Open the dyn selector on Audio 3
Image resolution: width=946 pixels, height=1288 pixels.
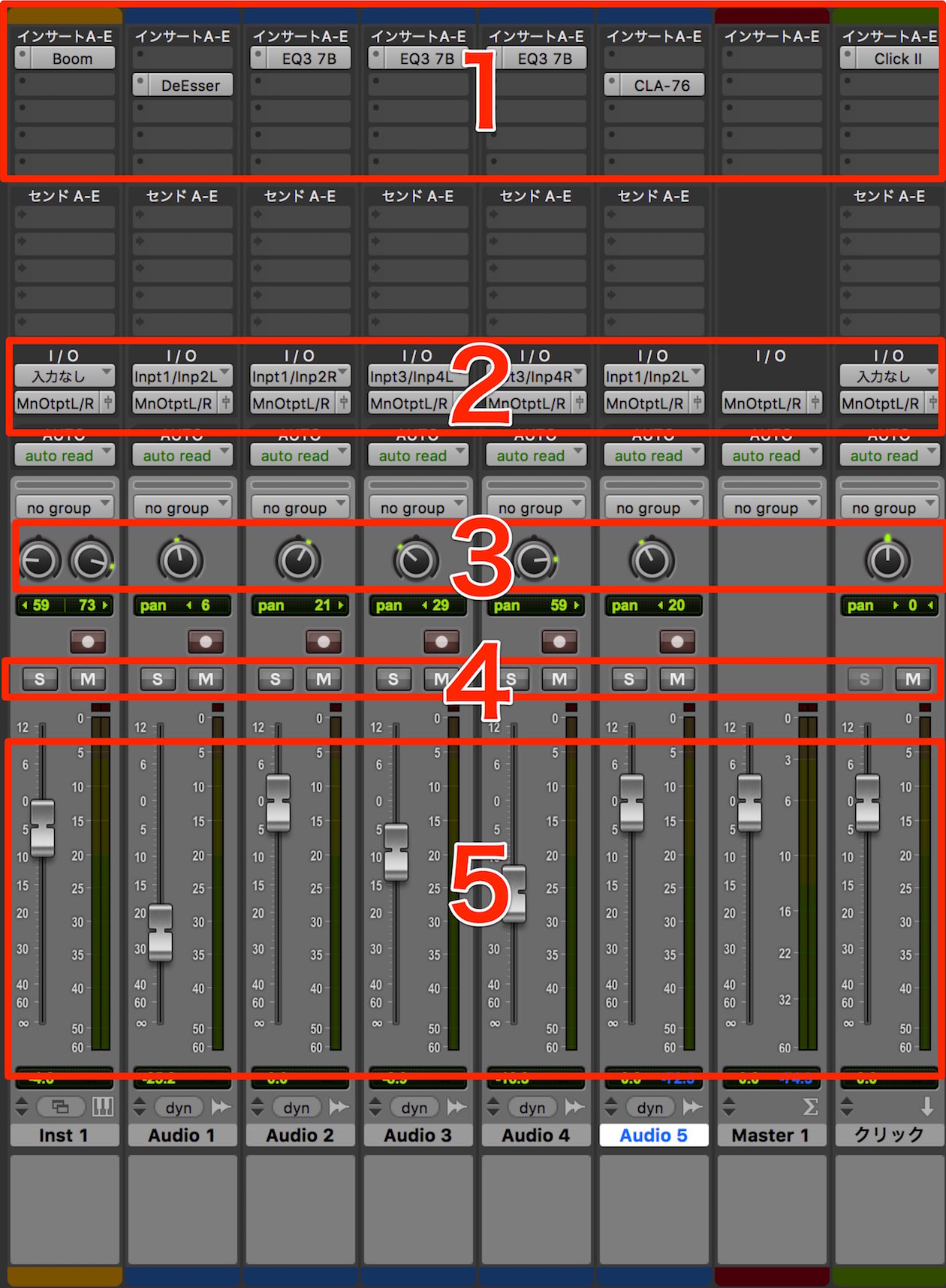point(414,1107)
